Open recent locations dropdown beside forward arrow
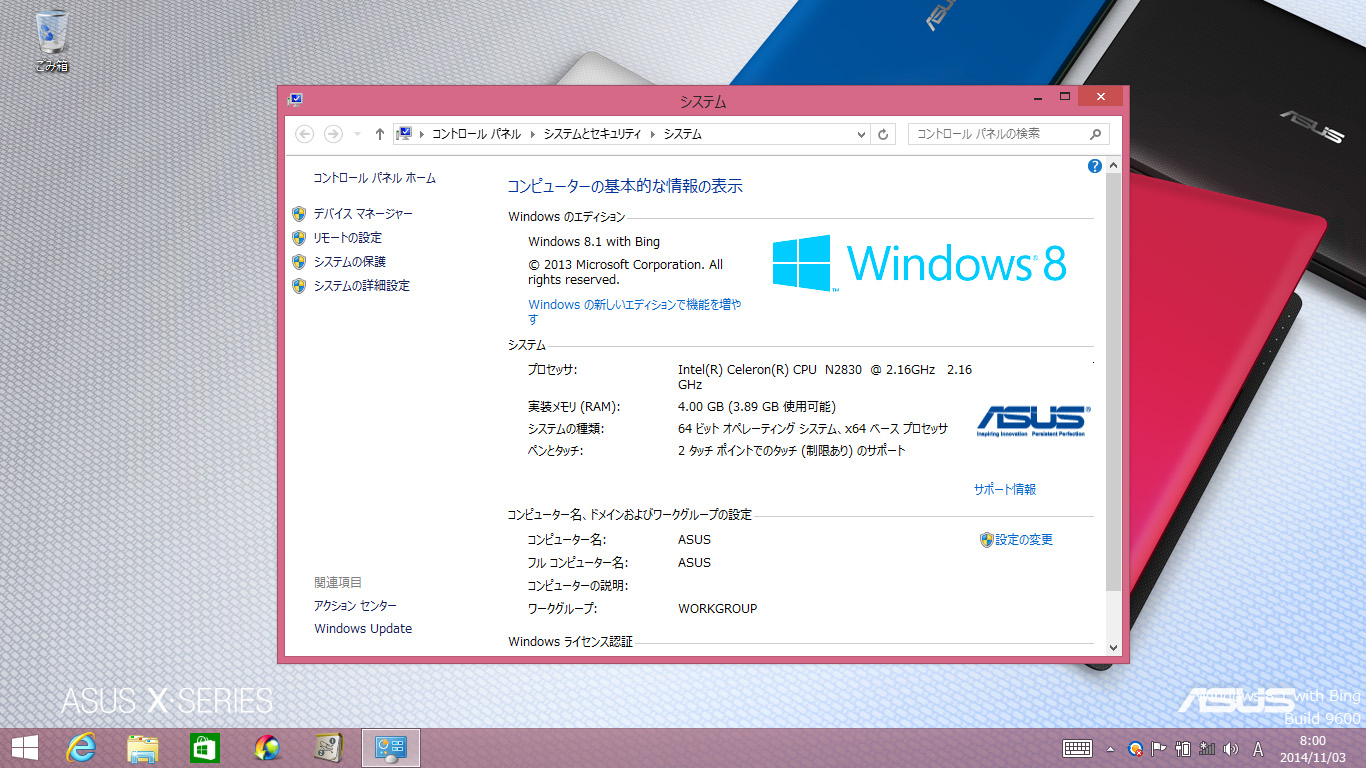The image size is (1366, 768). point(357,134)
